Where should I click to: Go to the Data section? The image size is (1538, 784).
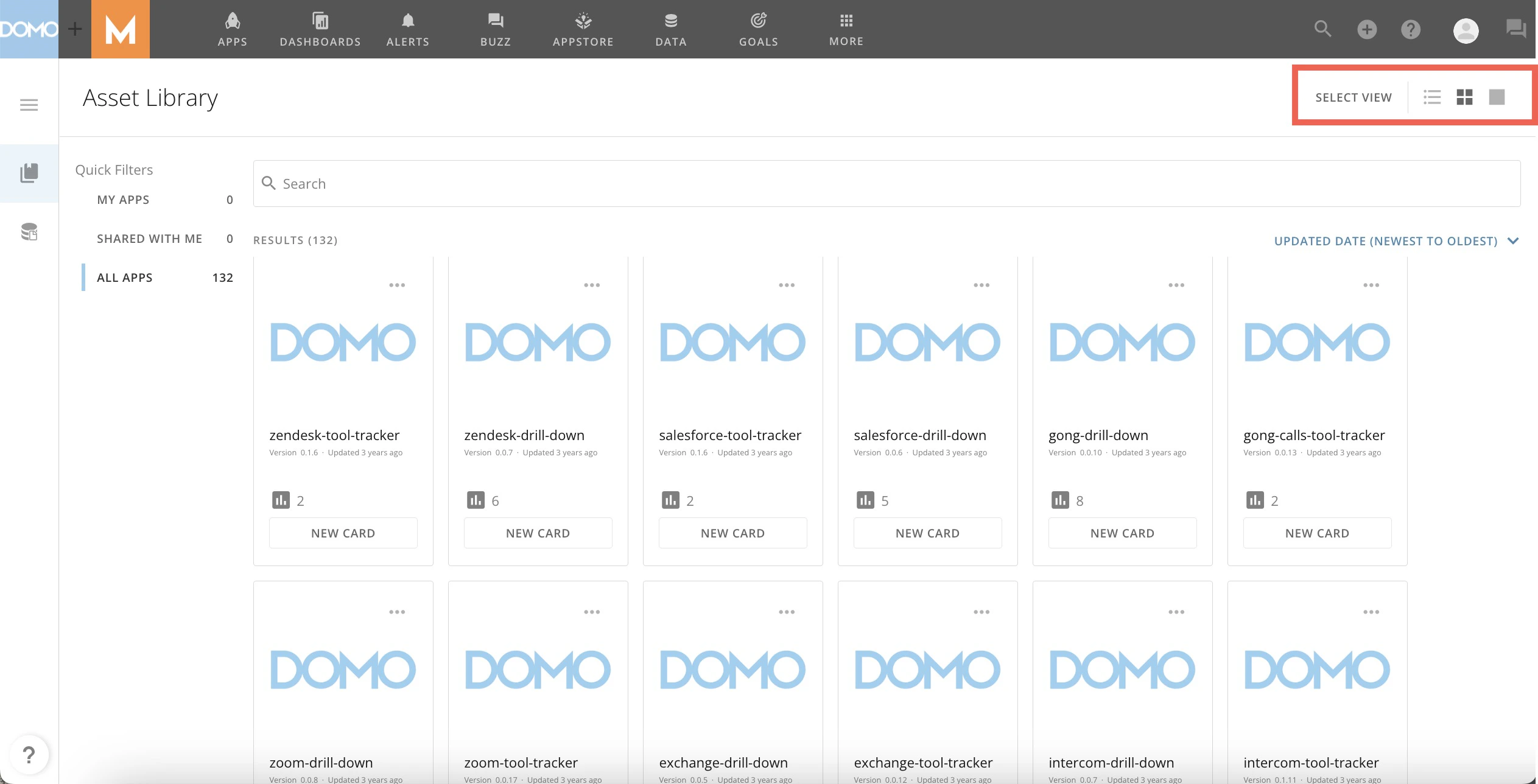click(x=671, y=29)
